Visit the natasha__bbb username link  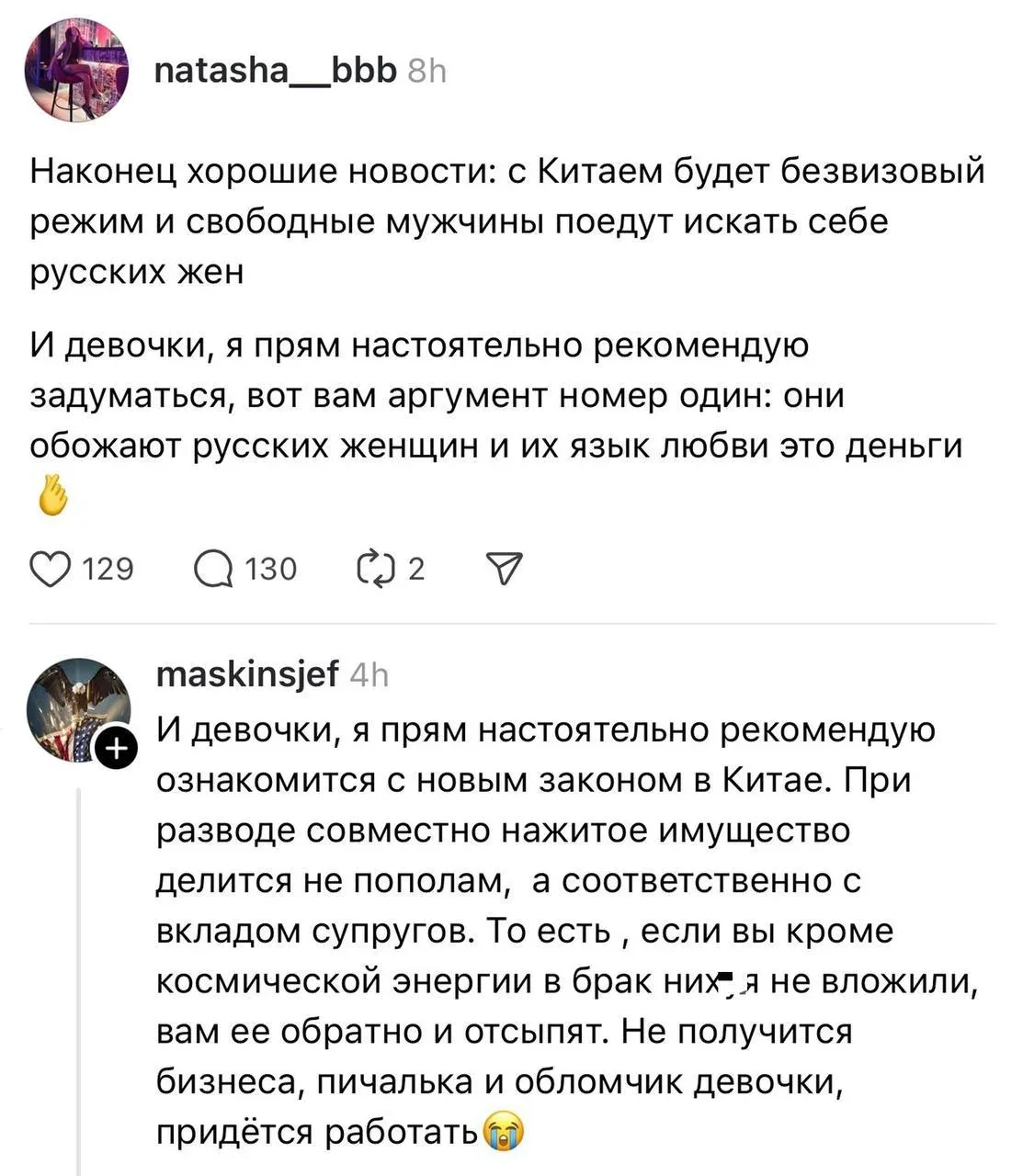coord(276,69)
